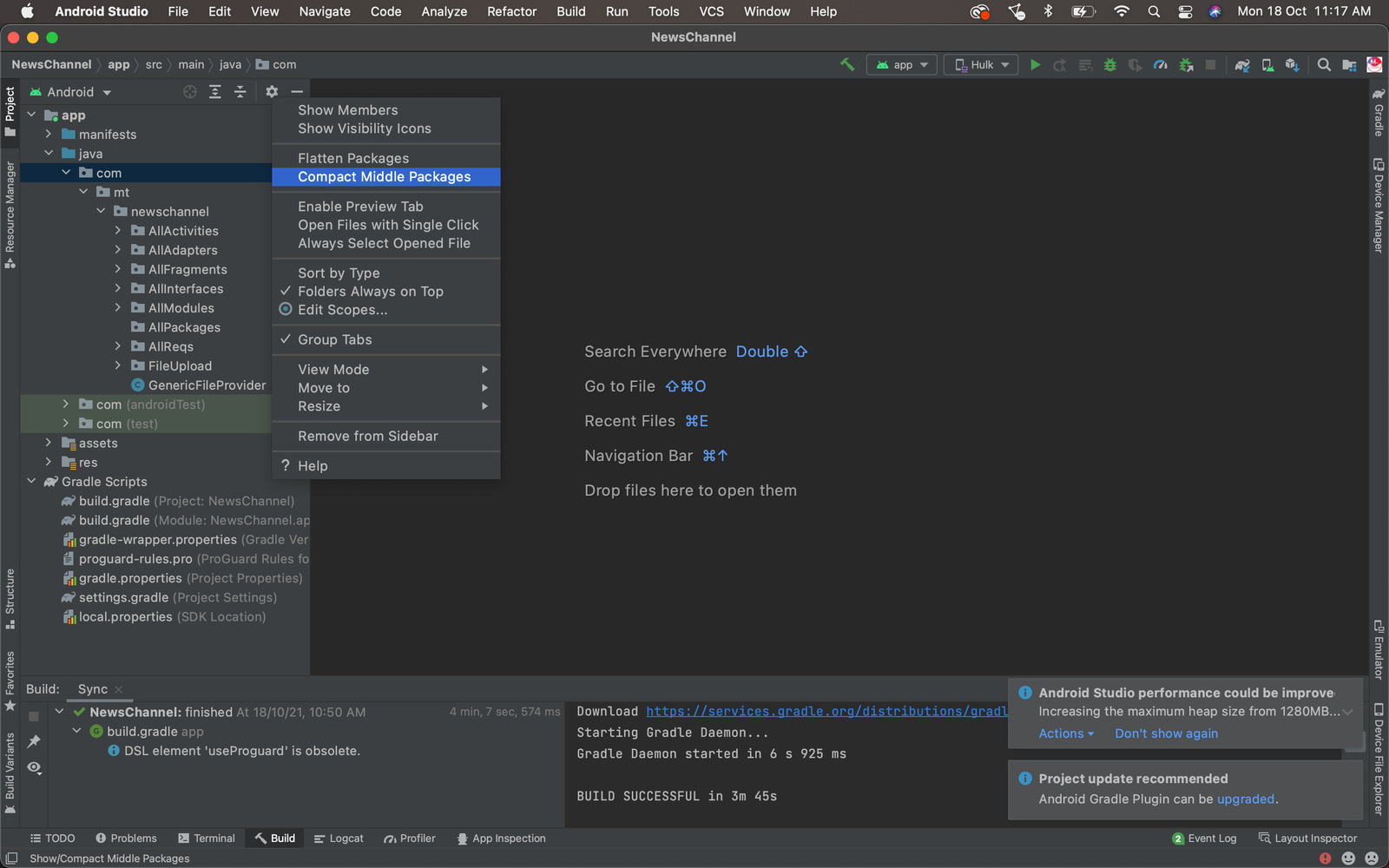Image resolution: width=1389 pixels, height=868 pixels.
Task: Open Project Structure toolbar icon
Action: pos(1349,65)
